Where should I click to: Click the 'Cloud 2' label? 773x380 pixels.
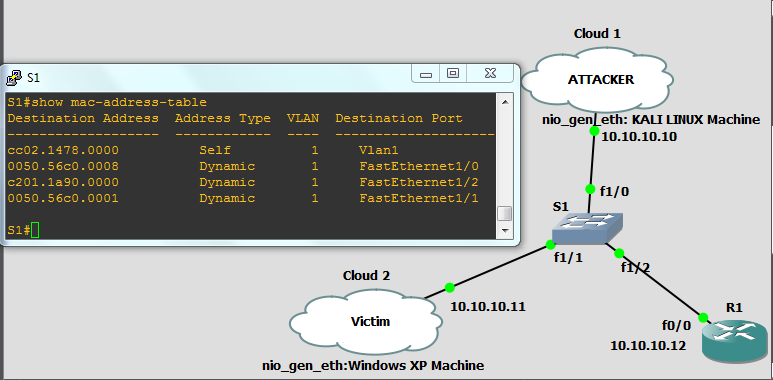point(366,276)
